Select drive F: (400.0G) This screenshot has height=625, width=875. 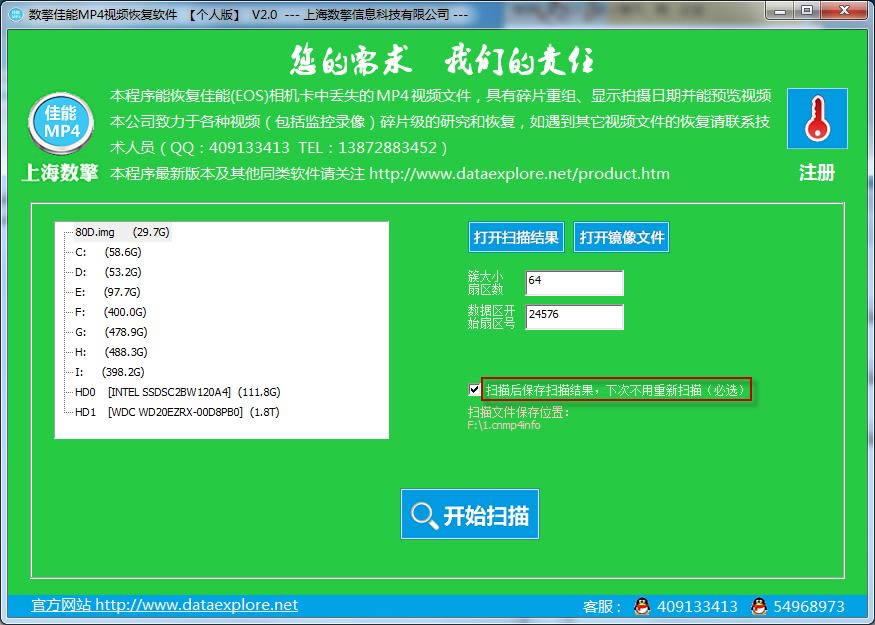click(x=110, y=312)
